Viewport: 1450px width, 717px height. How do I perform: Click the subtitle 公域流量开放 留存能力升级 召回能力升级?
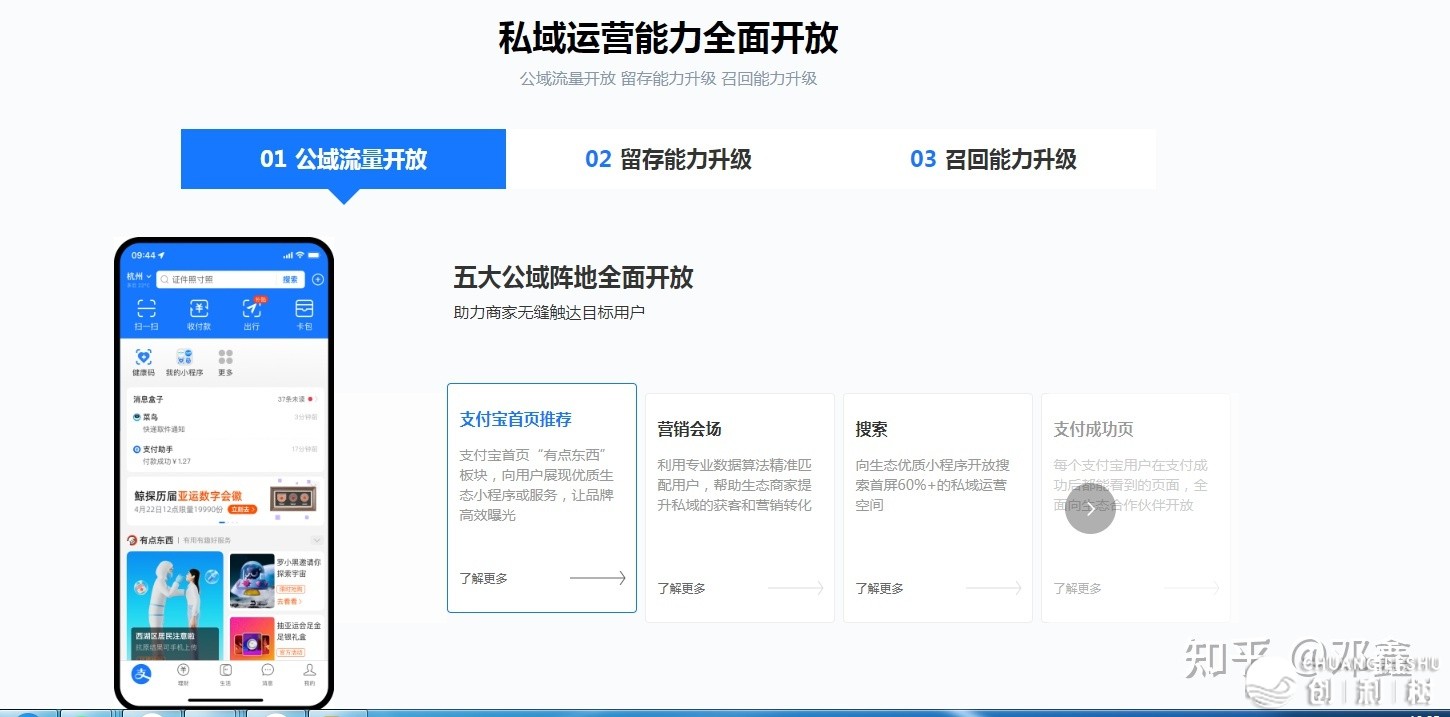coord(668,78)
